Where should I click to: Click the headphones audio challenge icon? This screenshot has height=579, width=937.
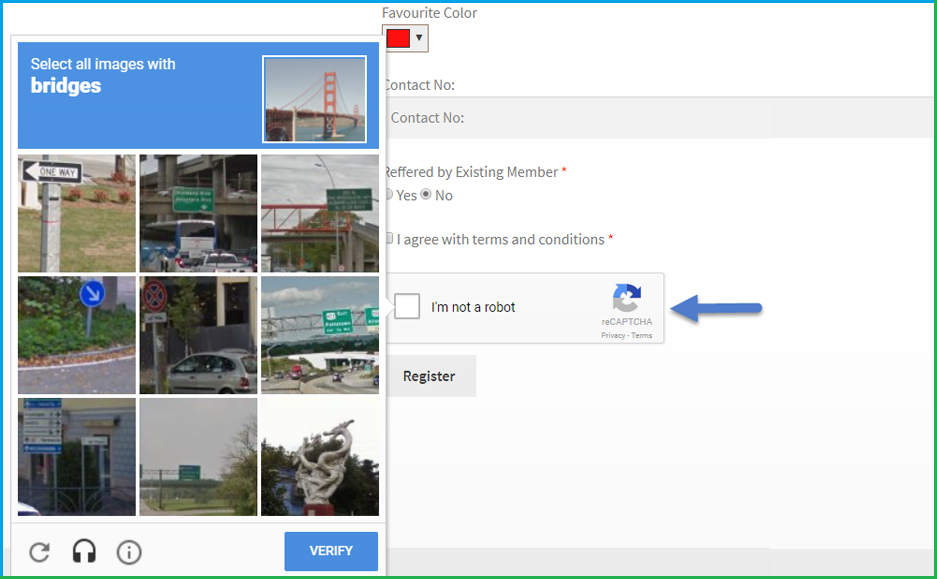(x=84, y=552)
